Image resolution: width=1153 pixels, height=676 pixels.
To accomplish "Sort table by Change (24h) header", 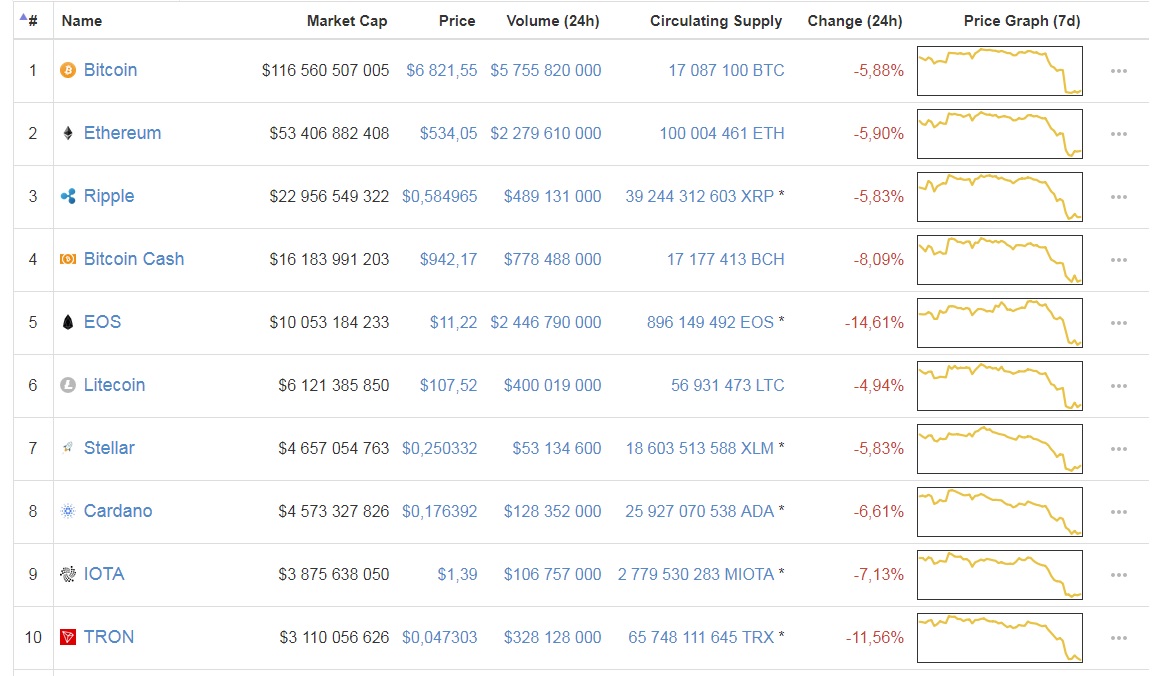I will click(854, 21).
